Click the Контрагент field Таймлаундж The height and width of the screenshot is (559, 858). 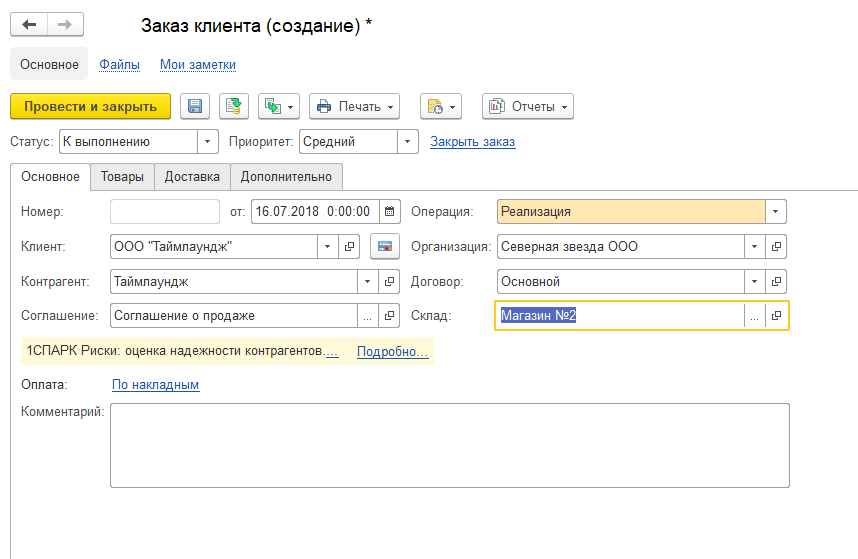(x=234, y=282)
